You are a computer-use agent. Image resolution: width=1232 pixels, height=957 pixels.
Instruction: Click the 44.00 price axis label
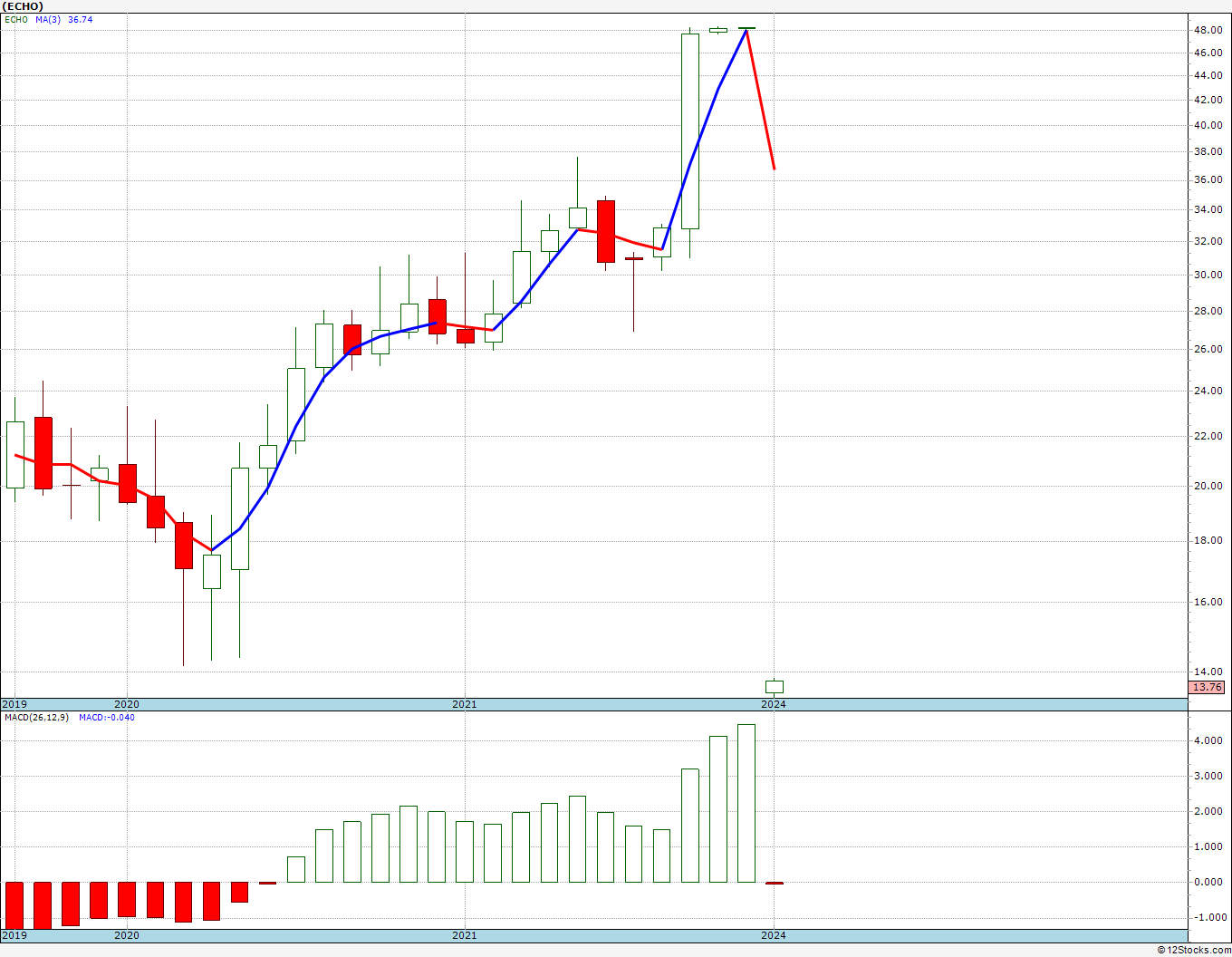[1208, 76]
